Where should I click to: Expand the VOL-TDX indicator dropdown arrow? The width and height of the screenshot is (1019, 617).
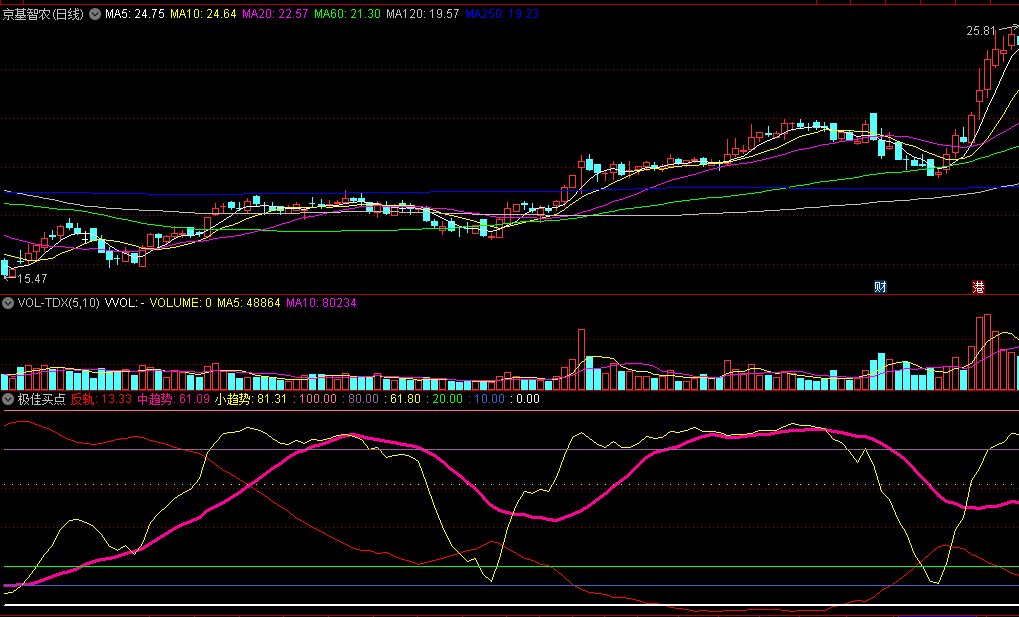point(8,303)
